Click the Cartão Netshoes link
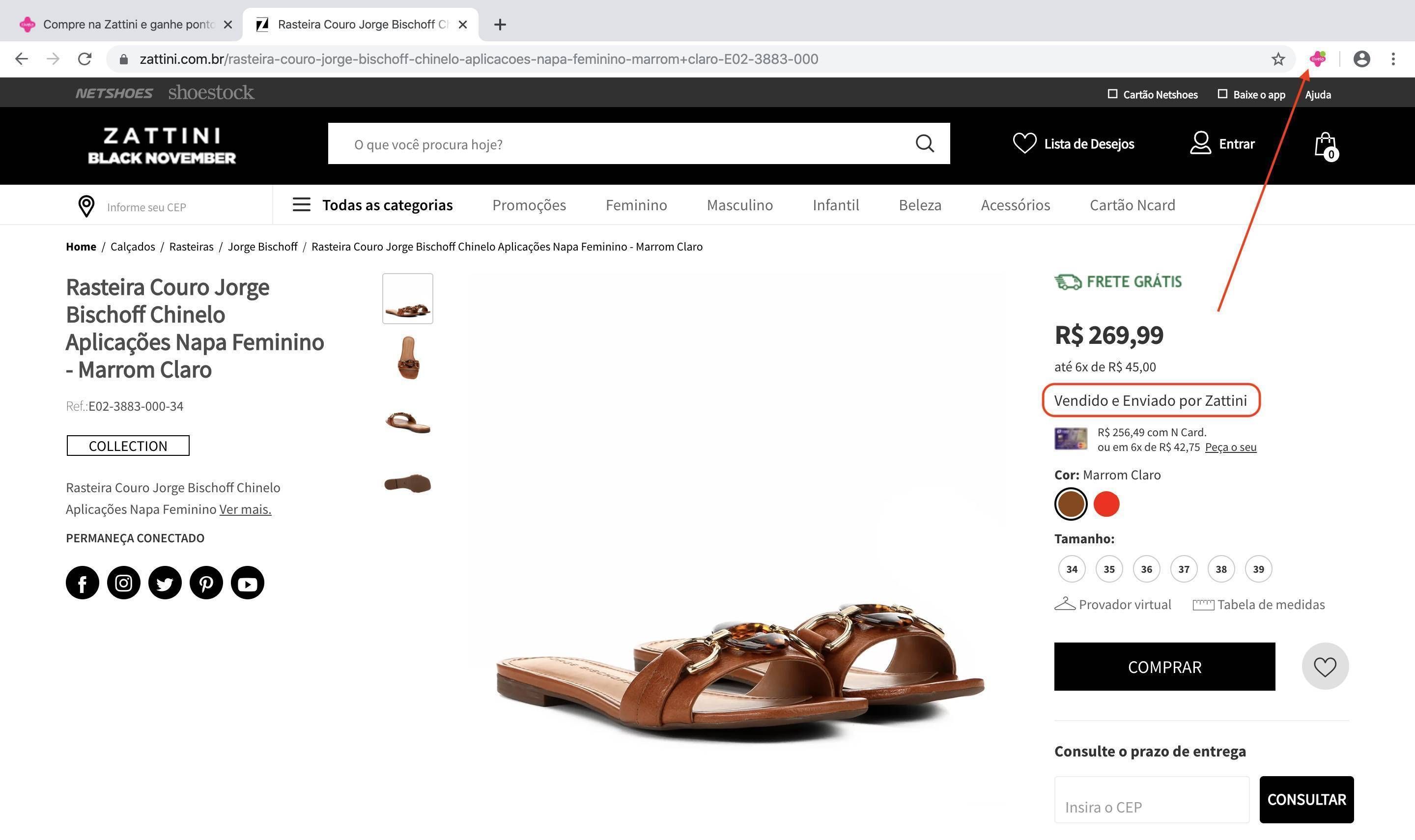Image resolution: width=1415 pixels, height=840 pixels. coord(1152,94)
